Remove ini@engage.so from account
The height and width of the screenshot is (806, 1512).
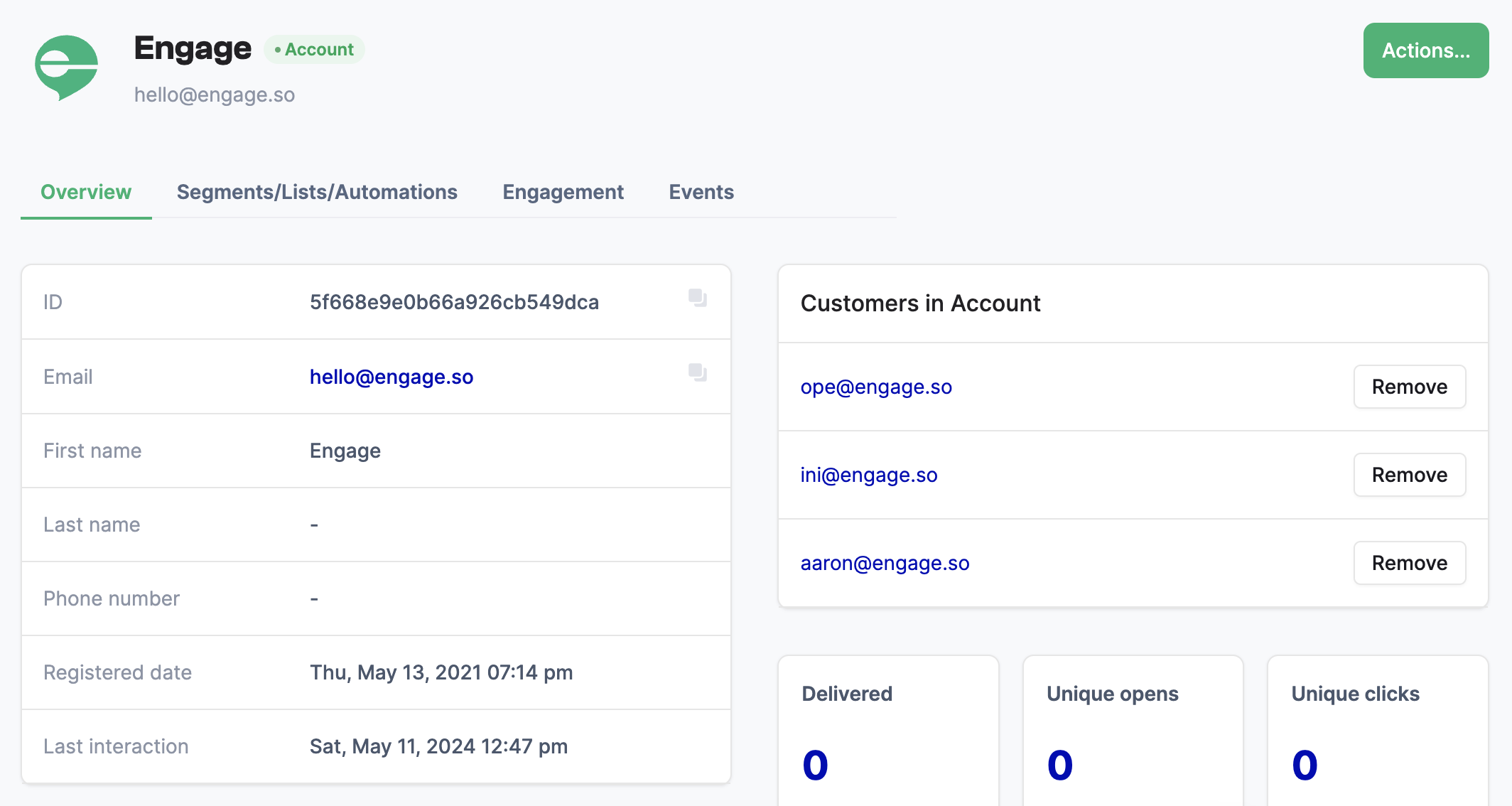1409,475
